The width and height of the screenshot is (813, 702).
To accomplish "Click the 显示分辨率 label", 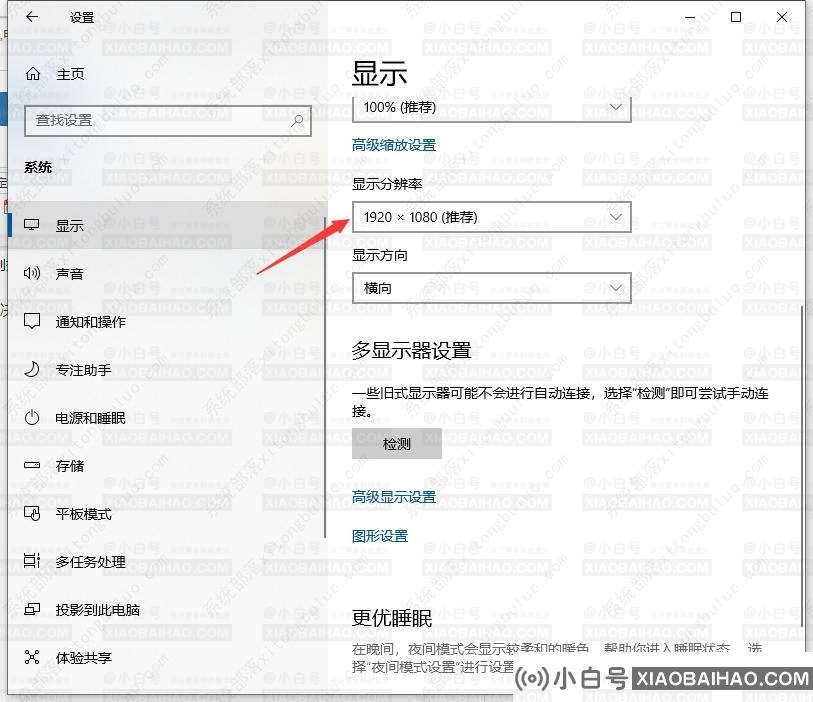I will [x=387, y=184].
